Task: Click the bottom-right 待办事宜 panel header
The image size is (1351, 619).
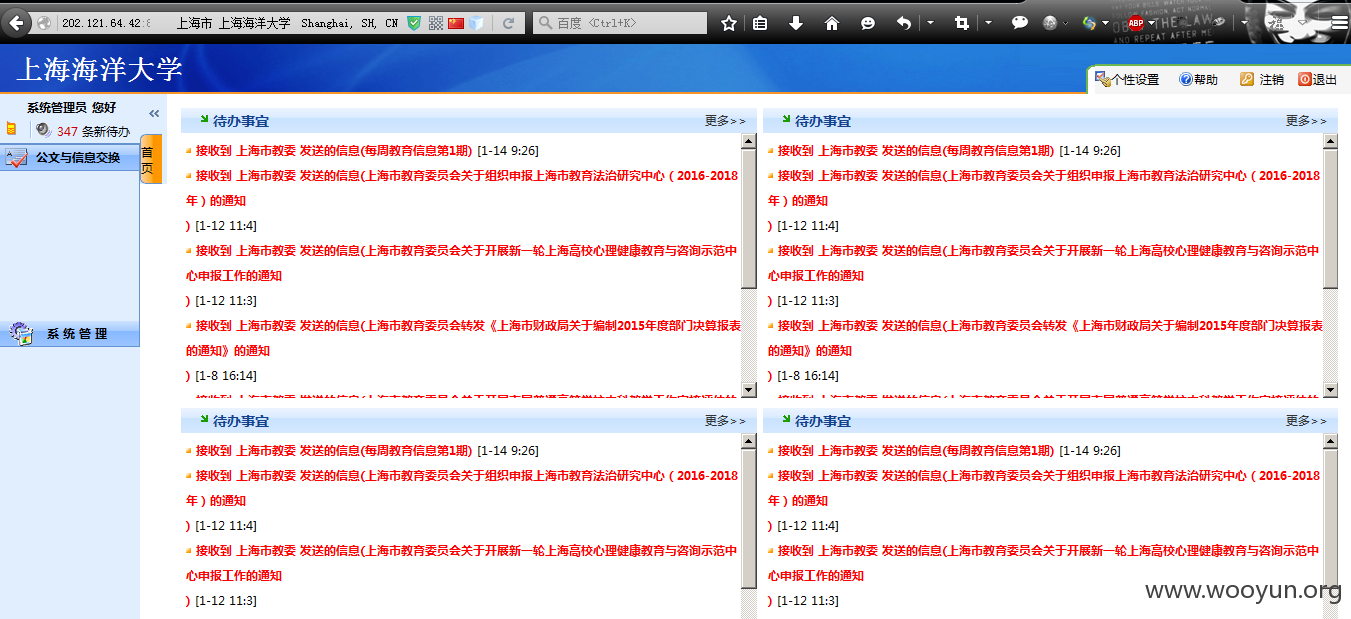Action: tap(1050, 421)
